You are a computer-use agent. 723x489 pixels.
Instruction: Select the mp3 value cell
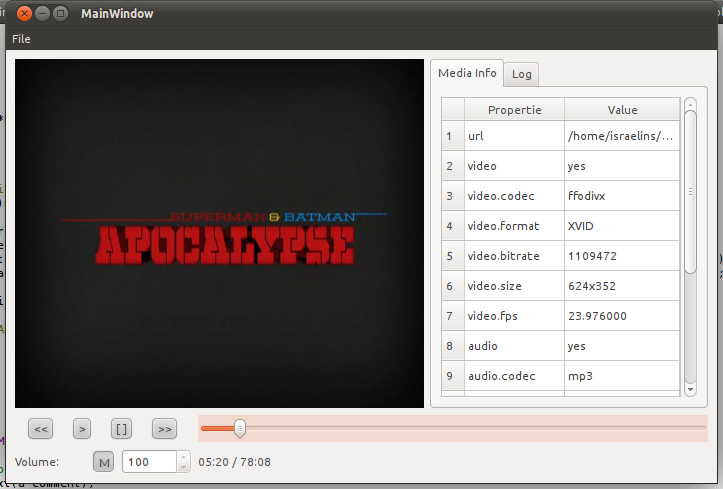tap(622, 376)
